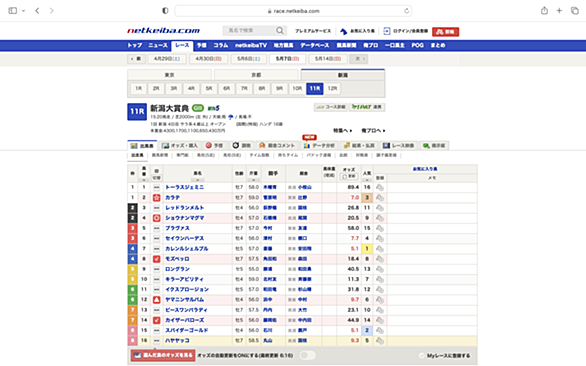Click the odds 更新 refresh button

(349, 176)
